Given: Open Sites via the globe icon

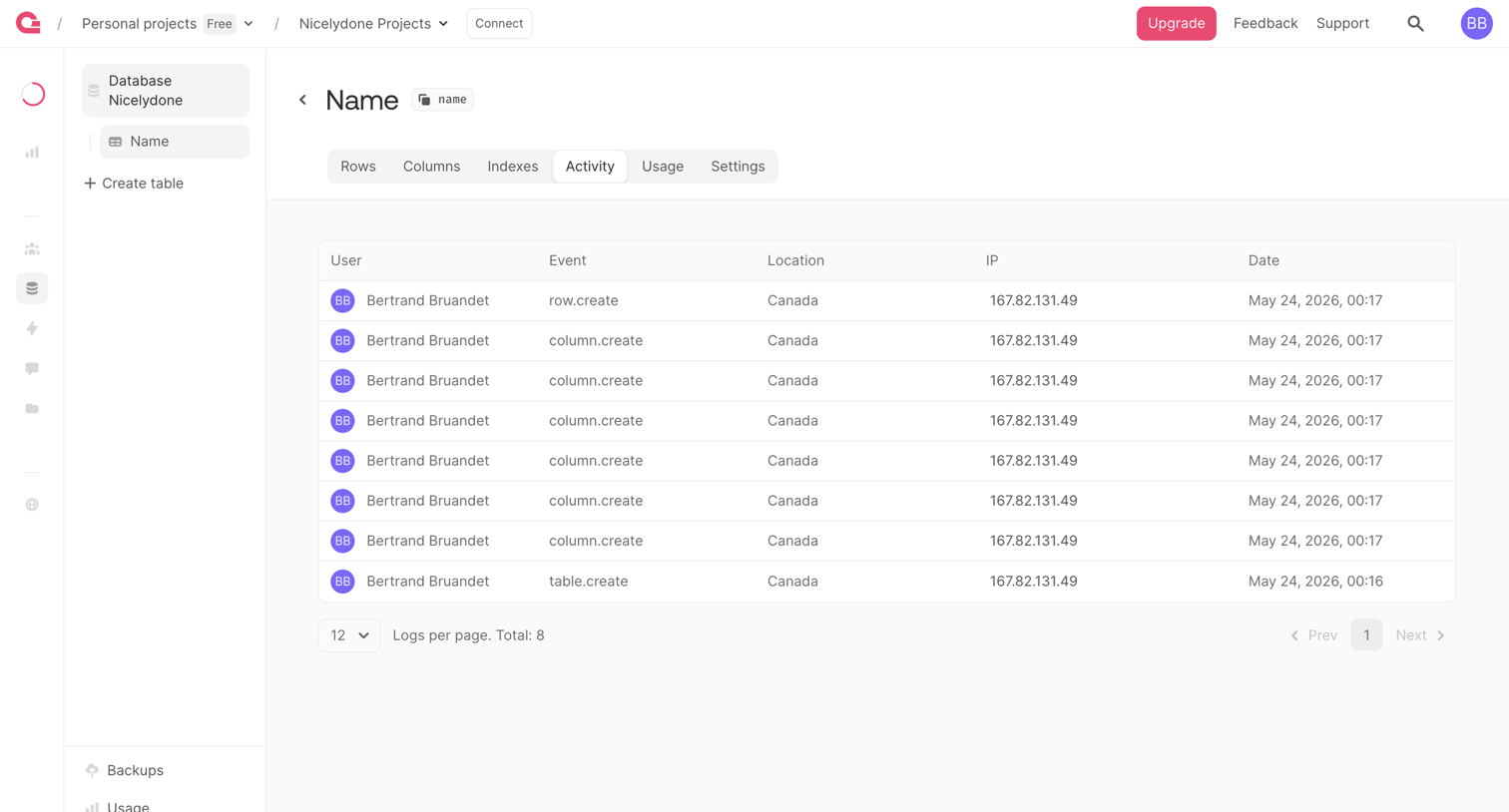Looking at the screenshot, I should click(x=32, y=505).
